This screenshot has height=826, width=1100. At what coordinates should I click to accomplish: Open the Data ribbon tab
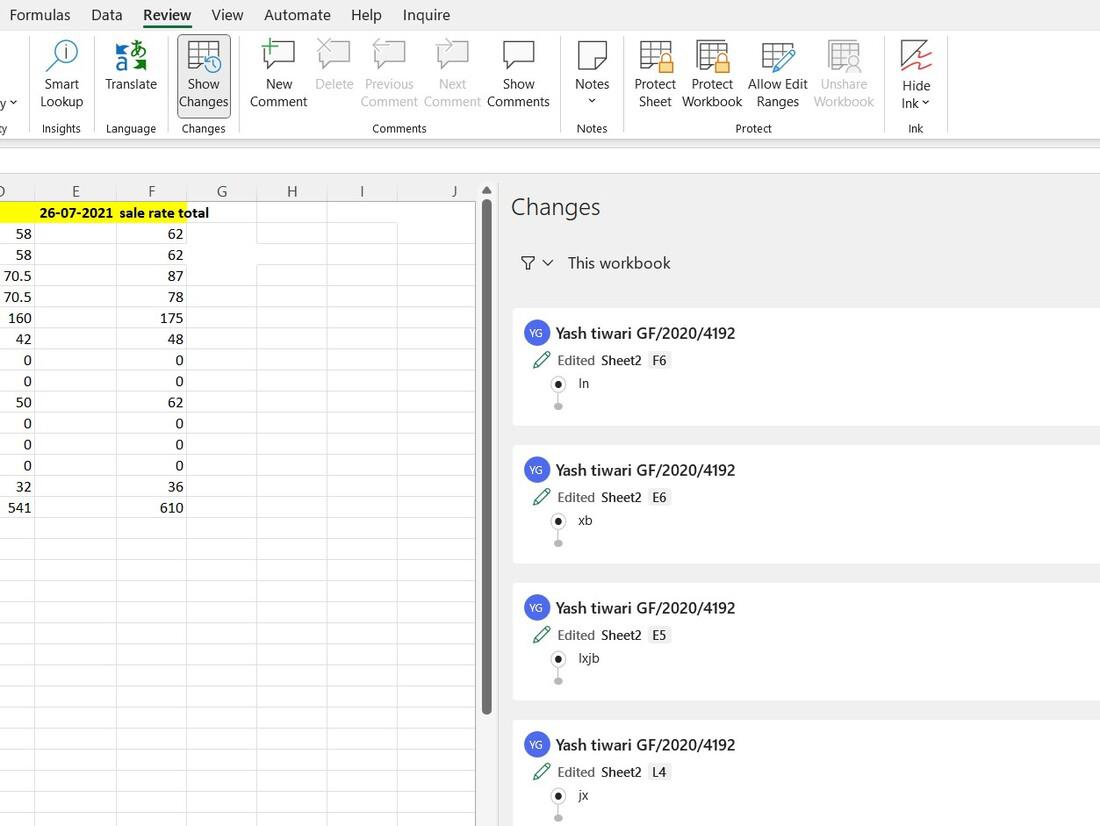click(107, 15)
